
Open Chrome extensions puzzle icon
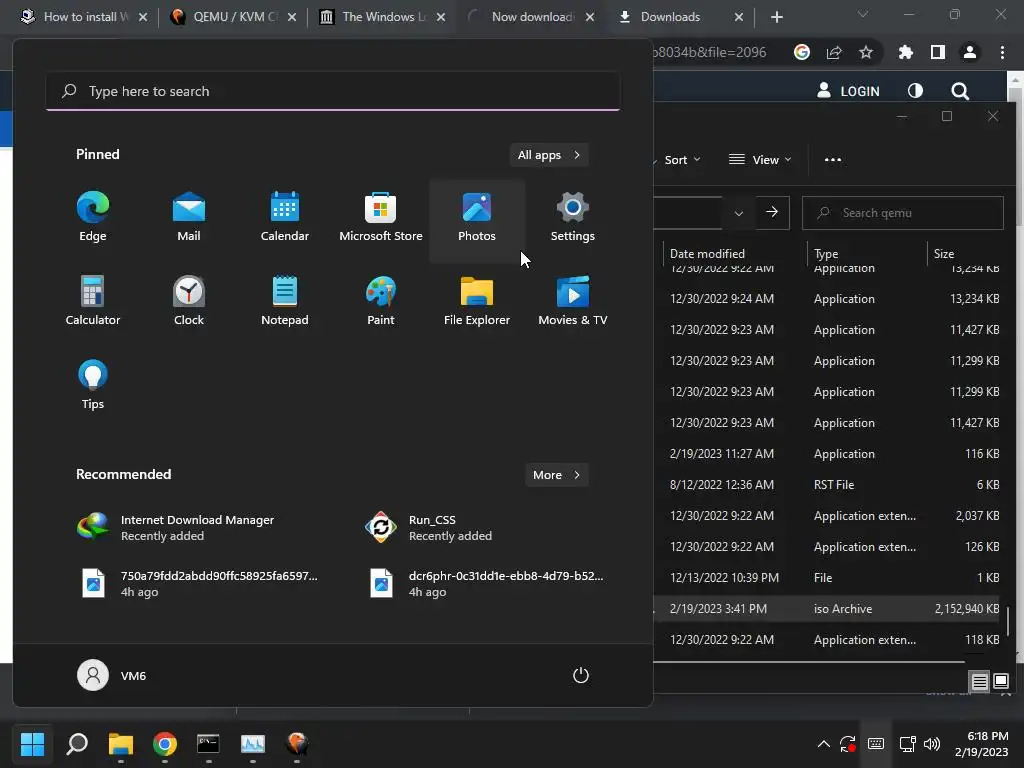(905, 52)
